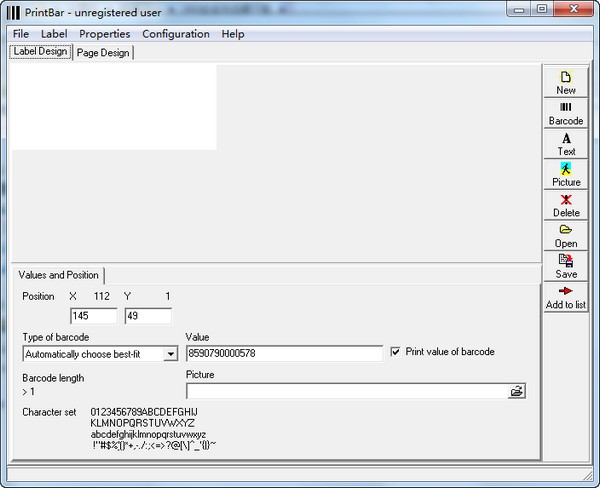The height and width of the screenshot is (488, 600).
Task: Toggle Print value of barcode checkbox
Action: (x=395, y=351)
